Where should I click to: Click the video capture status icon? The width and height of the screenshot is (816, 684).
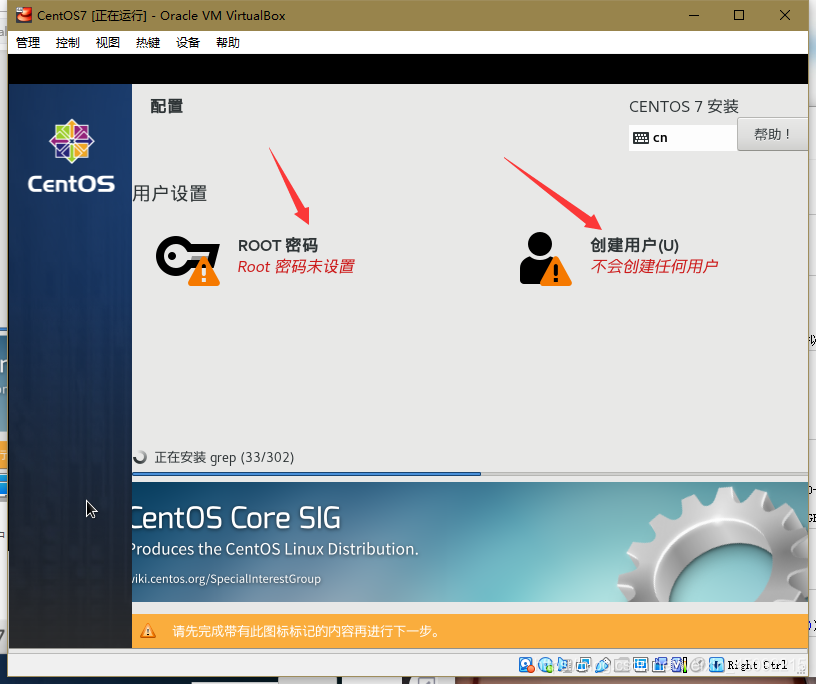coord(660,665)
